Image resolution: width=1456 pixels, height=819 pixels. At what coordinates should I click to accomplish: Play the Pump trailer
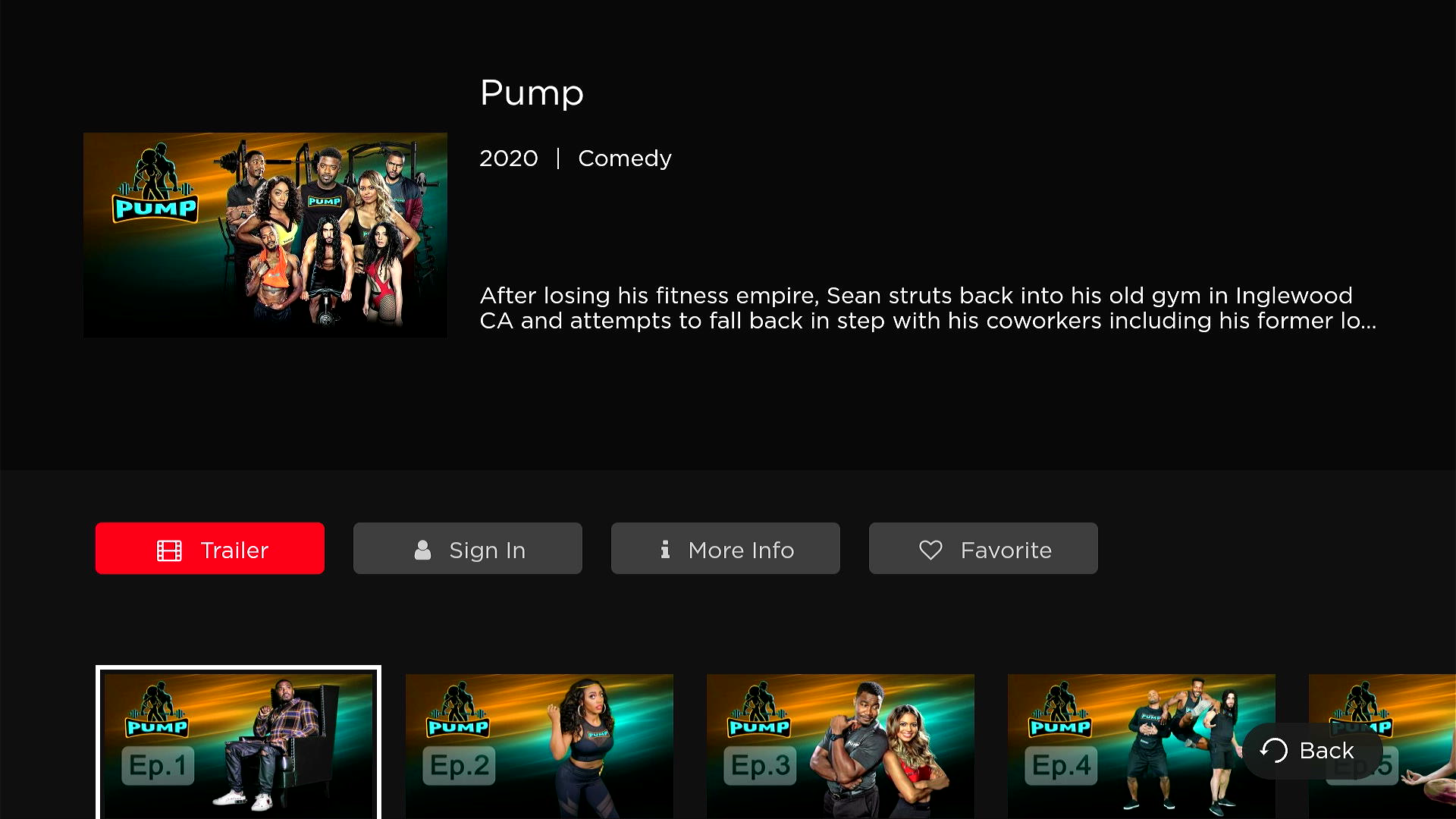coord(209,548)
